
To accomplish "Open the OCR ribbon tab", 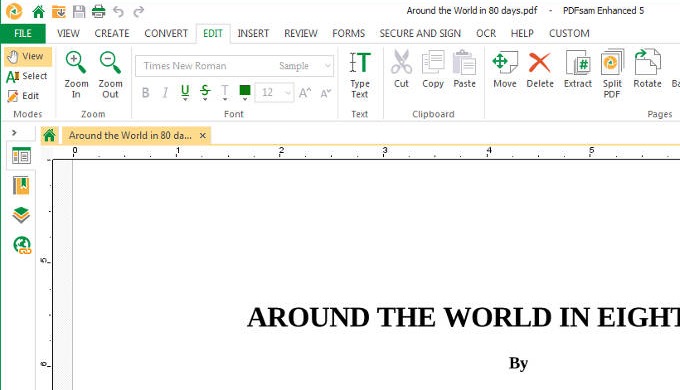I will click(486, 33).
